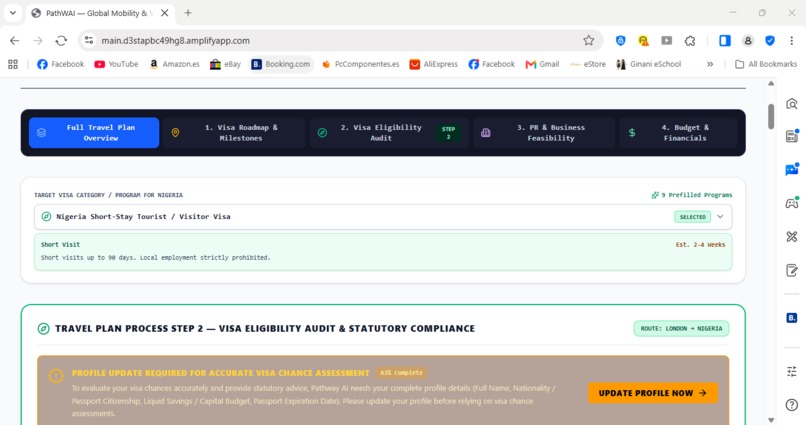
Task: Open the sidebar search icon
Action: pos(792,104)
